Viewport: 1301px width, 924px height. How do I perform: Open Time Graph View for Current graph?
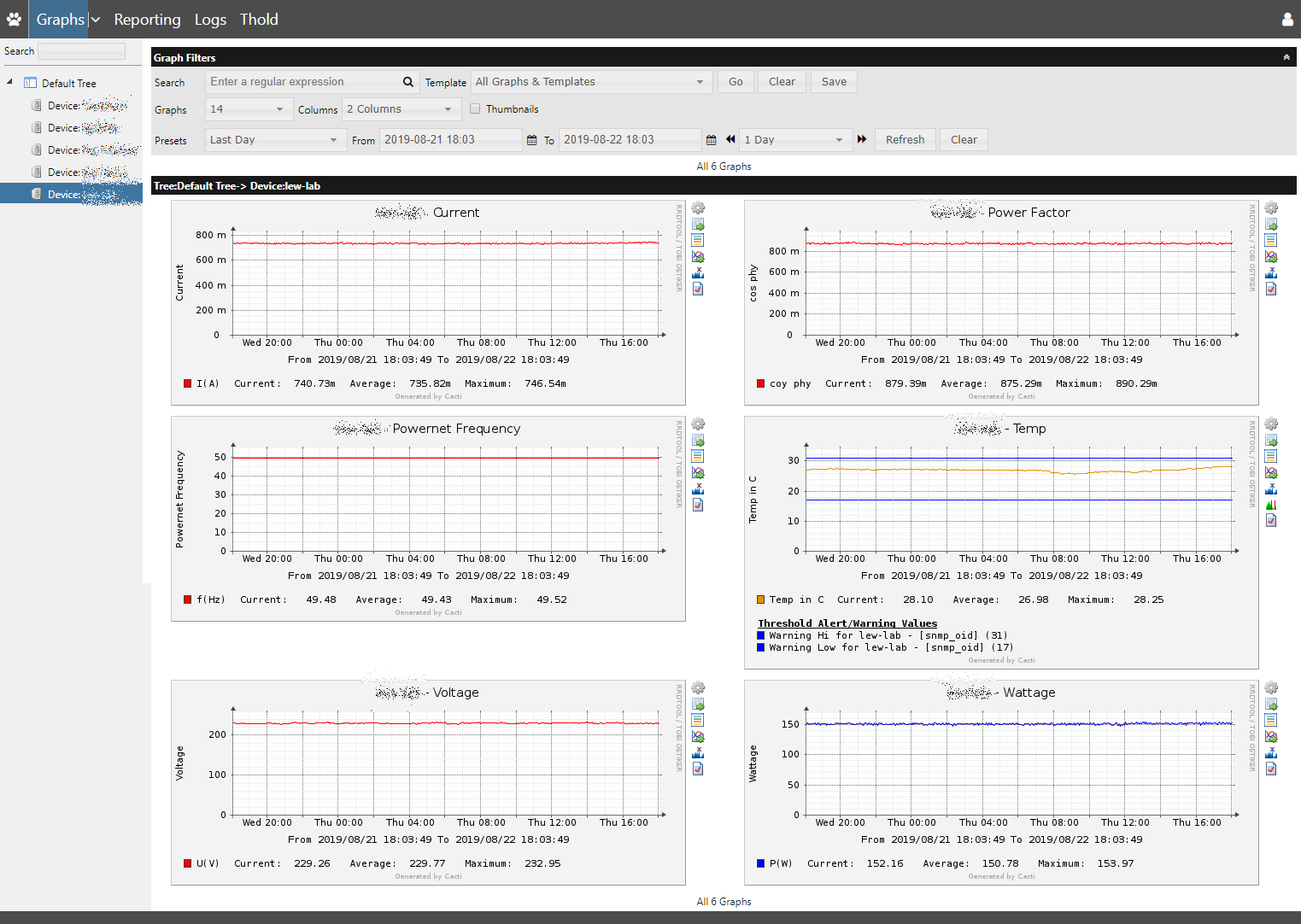click(698, 241)
